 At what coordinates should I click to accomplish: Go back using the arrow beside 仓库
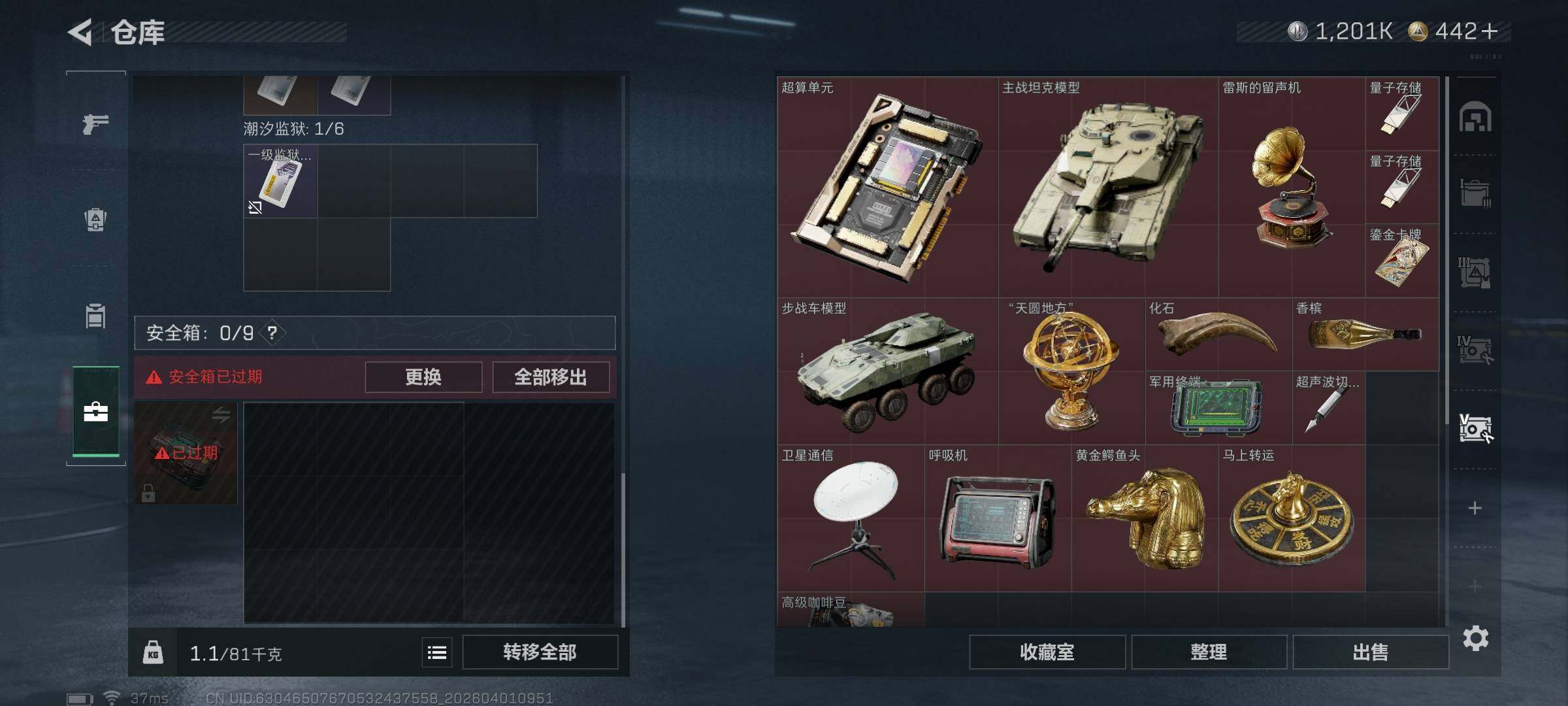pos(80,32)
